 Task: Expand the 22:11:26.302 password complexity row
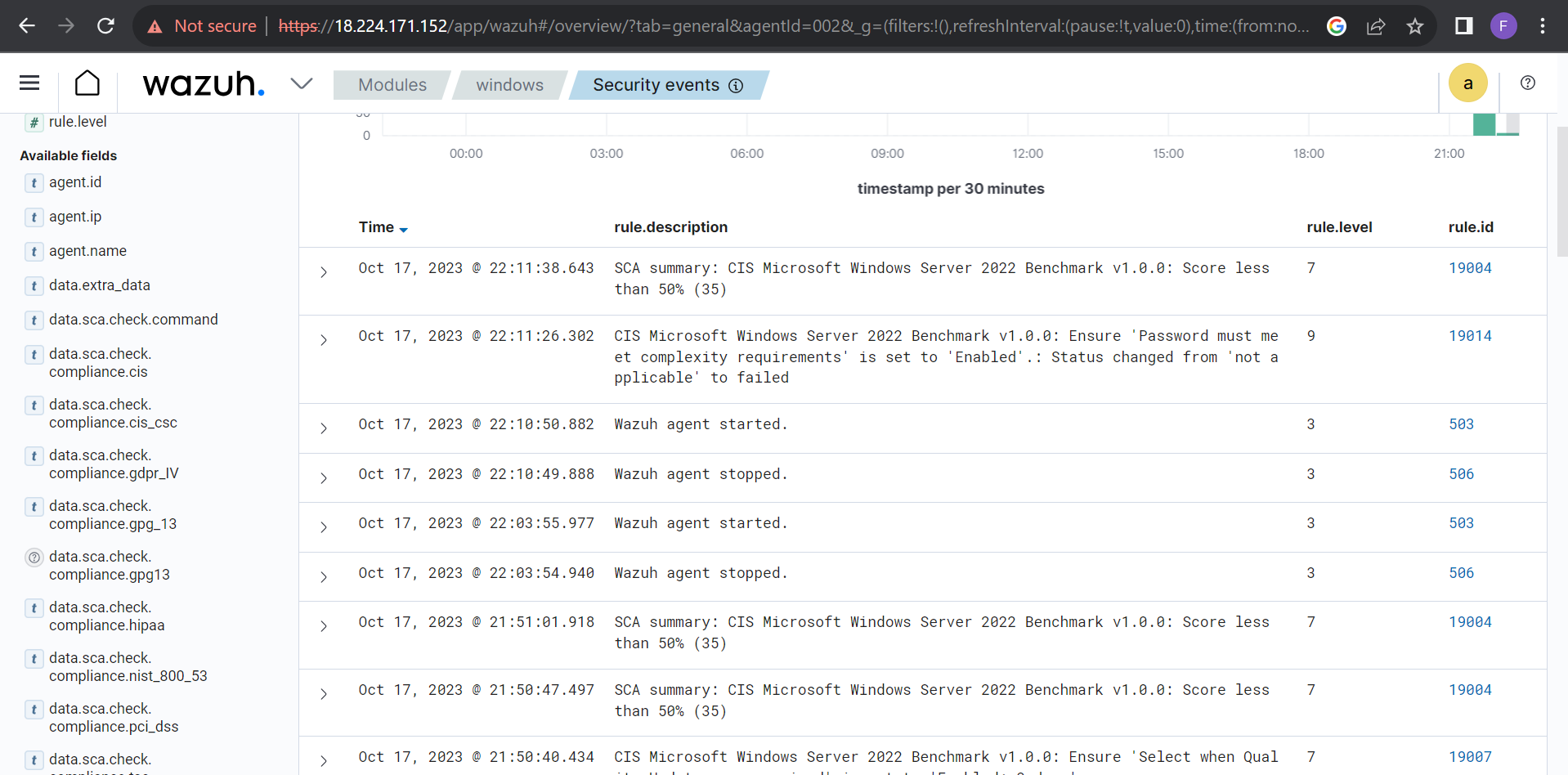coord(324,340)
